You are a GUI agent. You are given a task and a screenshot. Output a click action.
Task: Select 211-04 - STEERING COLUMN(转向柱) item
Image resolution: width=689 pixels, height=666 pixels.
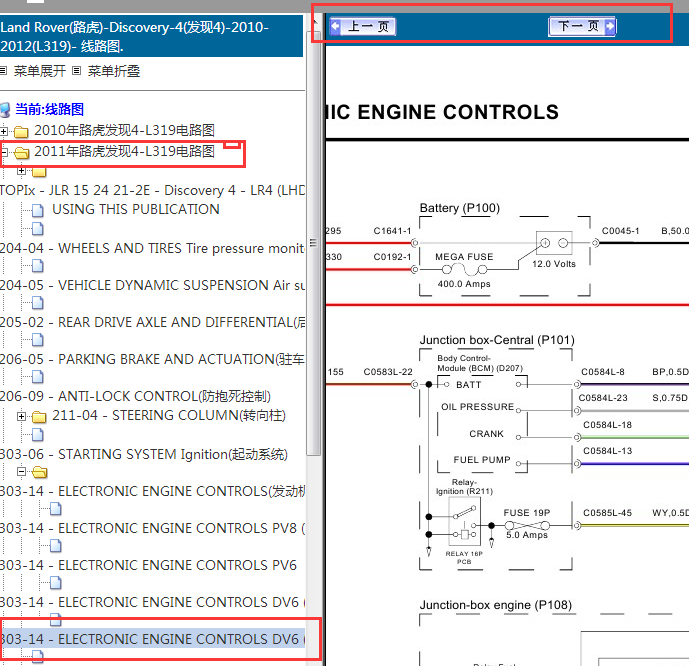coord(169,415)
